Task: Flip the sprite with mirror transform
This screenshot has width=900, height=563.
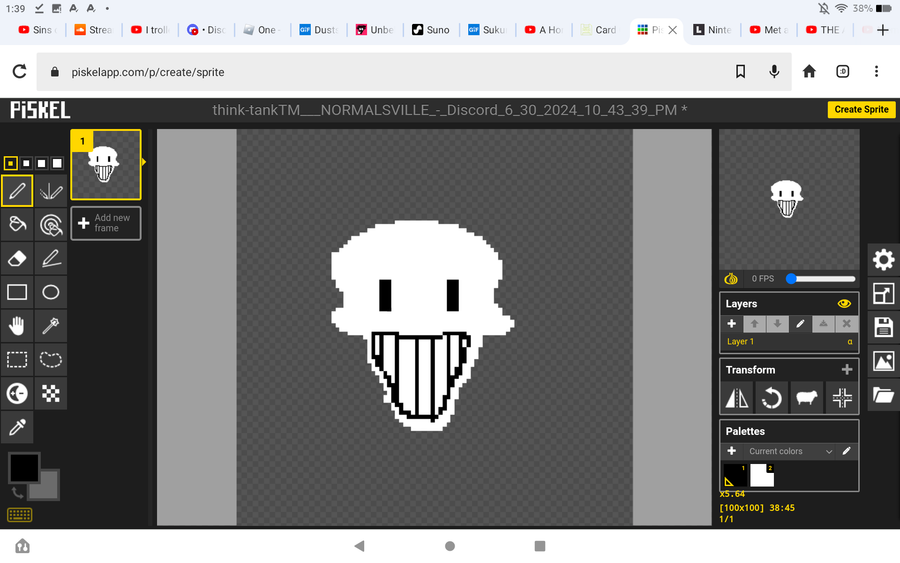Action: coord(737,398)
